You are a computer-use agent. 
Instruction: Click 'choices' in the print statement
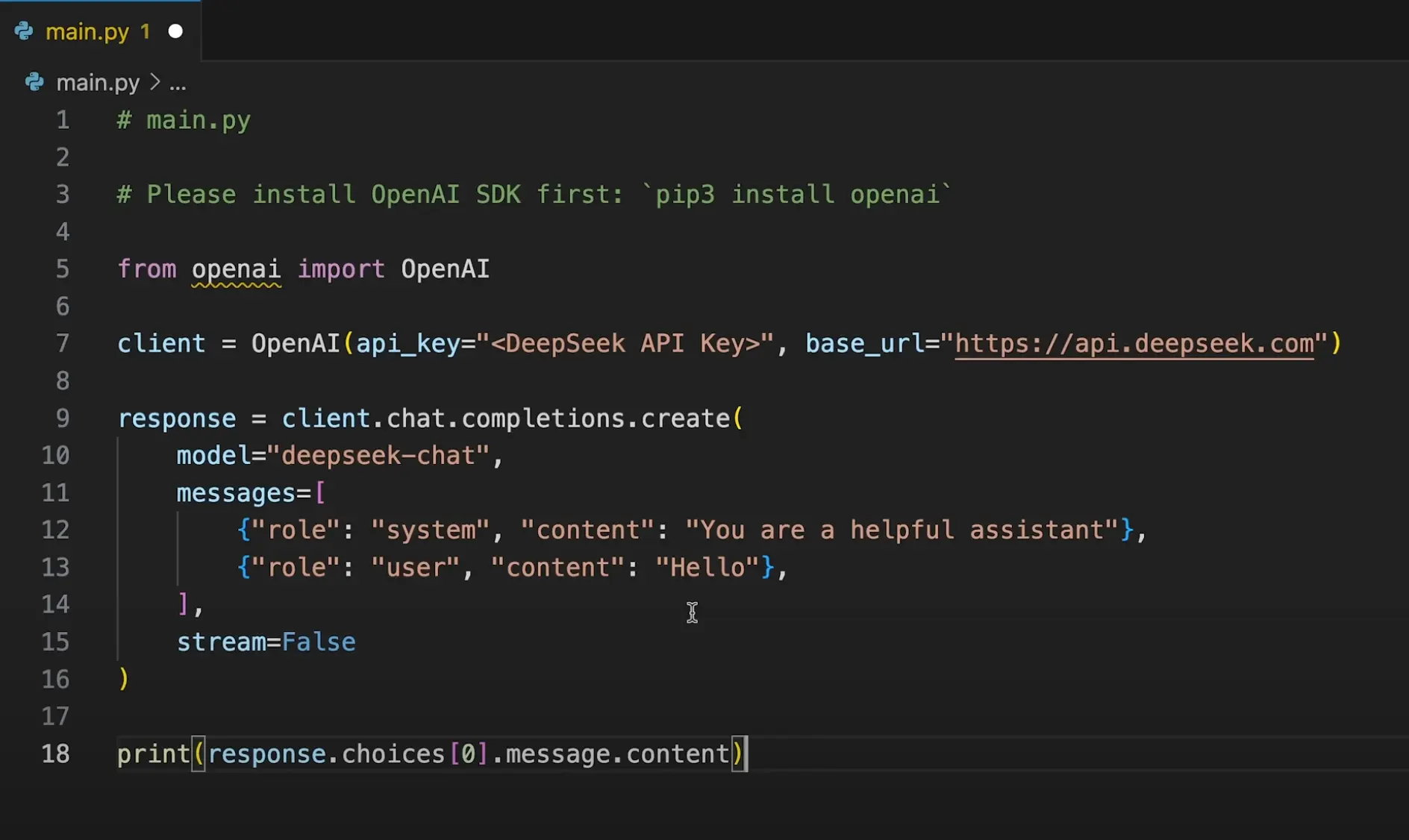[393, 754]
